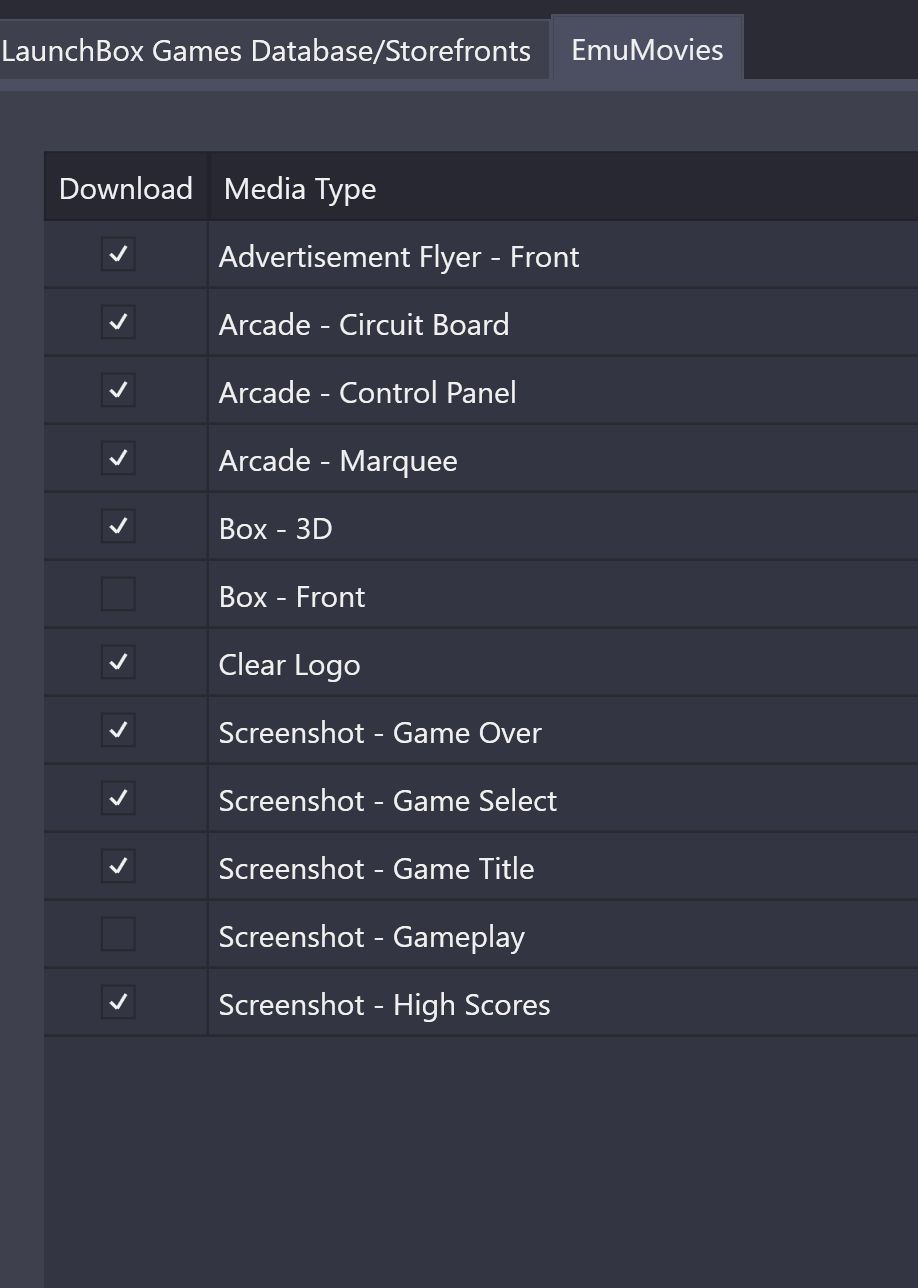Disable Screenshot - Game Over download
The width and height of the screenshot is (918, 1288).
[118, 731]
